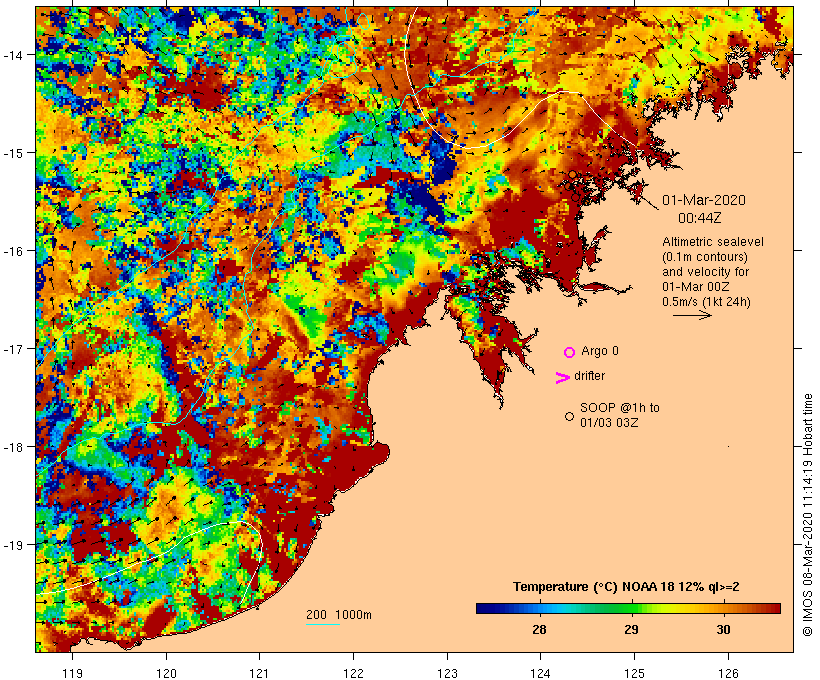Click the "01-Mar 00Z" text line

(696, 287)
